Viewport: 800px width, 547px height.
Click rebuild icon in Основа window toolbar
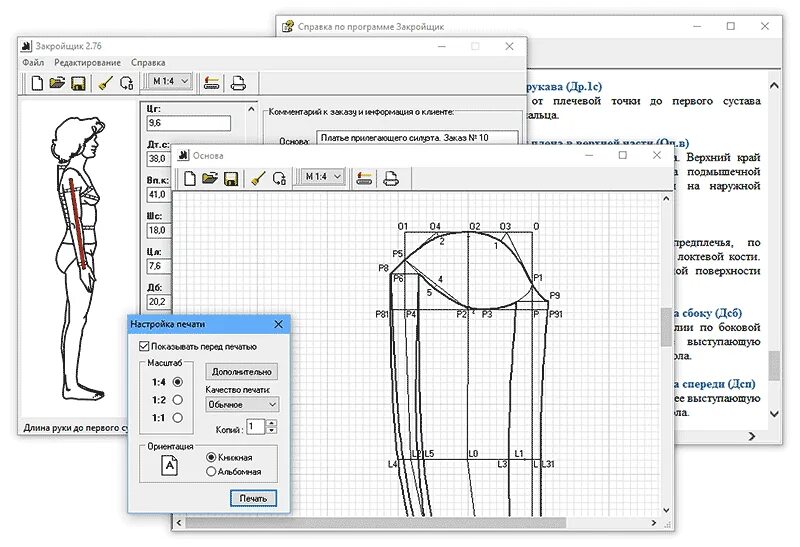coord(279,179)
